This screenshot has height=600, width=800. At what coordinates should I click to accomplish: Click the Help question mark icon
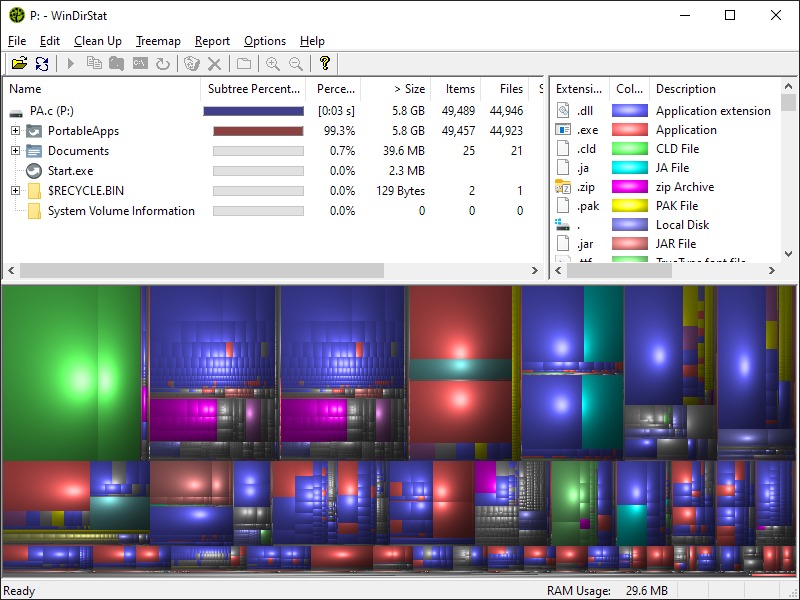click(x=324, y=64)
